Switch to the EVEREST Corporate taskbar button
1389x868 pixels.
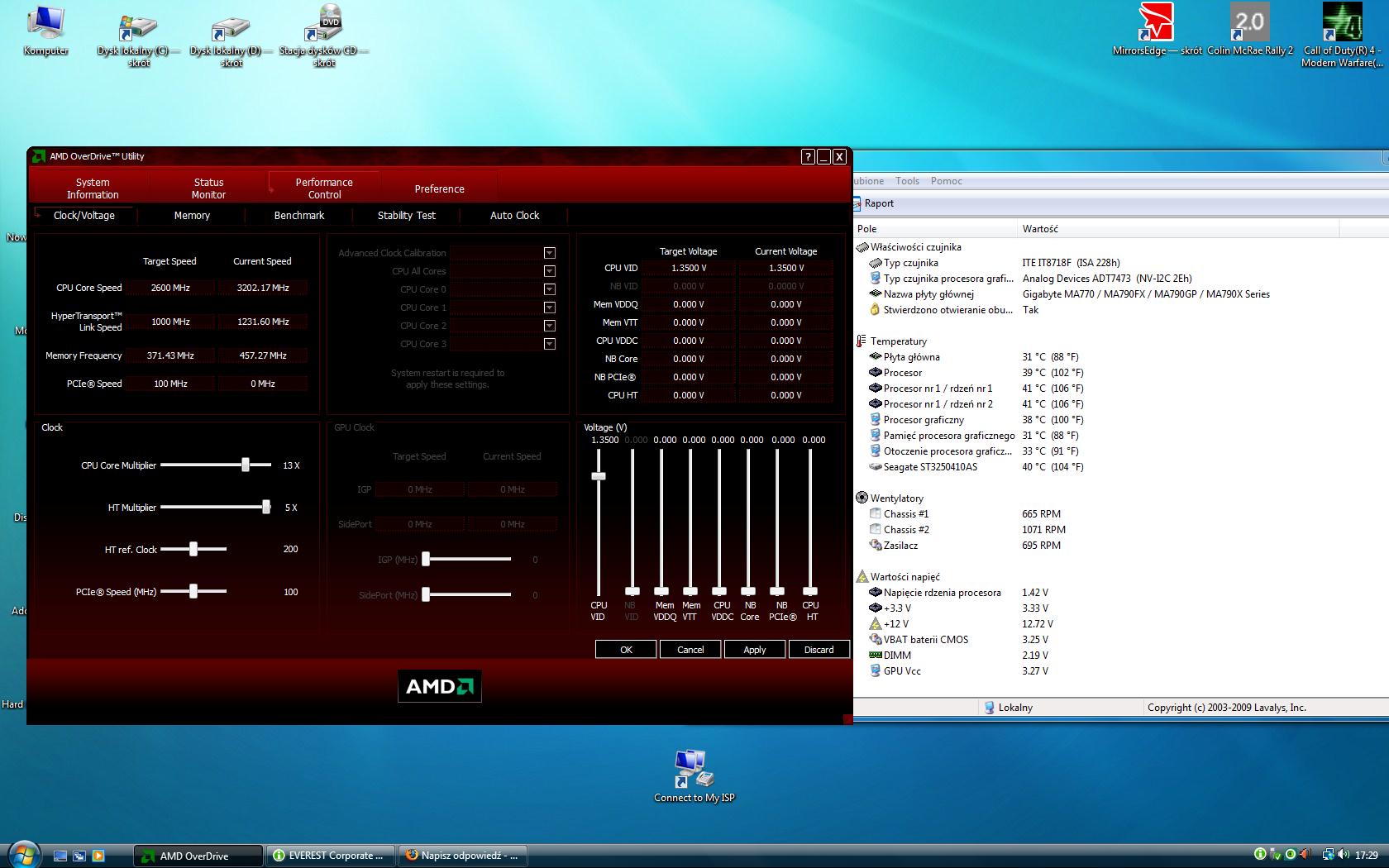pos(332,856)
